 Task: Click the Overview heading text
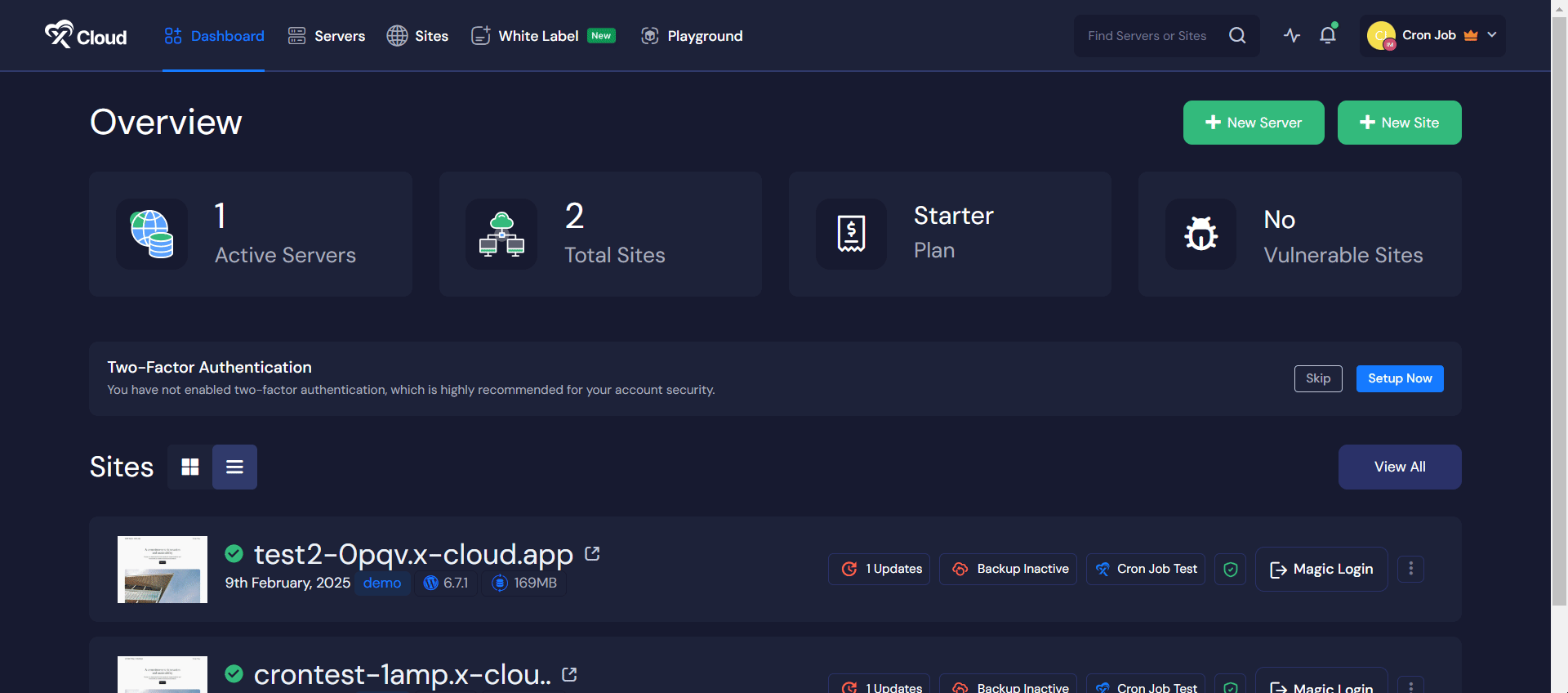(x=166, y=122)
